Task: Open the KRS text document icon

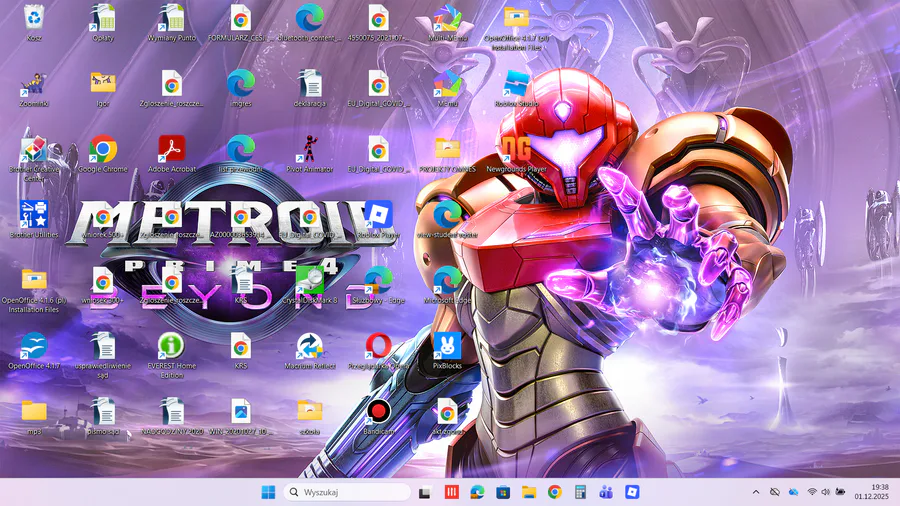Action: pyautogui.click(x=243, y=279)
